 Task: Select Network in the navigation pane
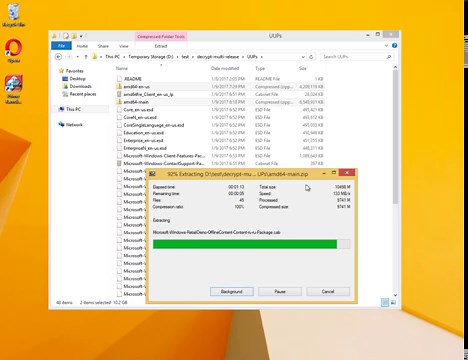[71, 125]
